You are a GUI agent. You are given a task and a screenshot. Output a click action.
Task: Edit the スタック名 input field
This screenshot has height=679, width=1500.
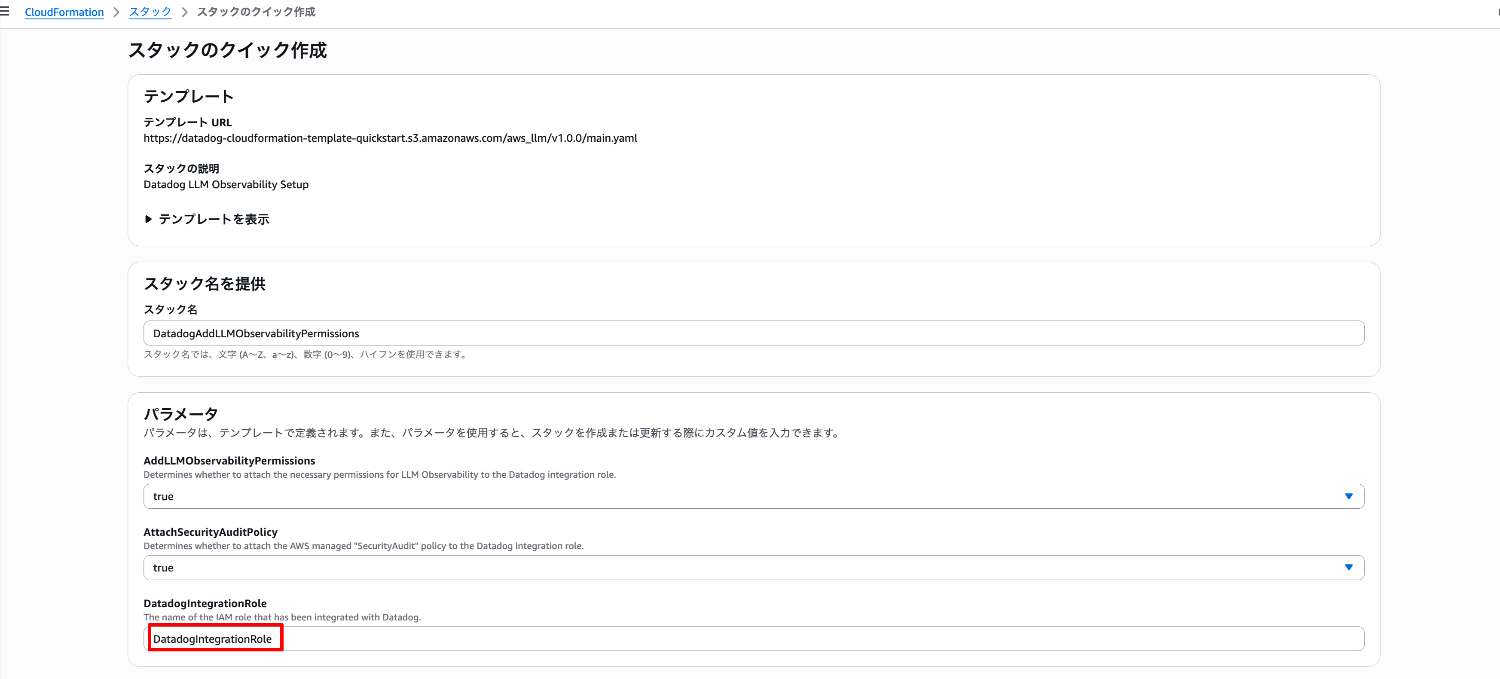(x=754, y=333)
